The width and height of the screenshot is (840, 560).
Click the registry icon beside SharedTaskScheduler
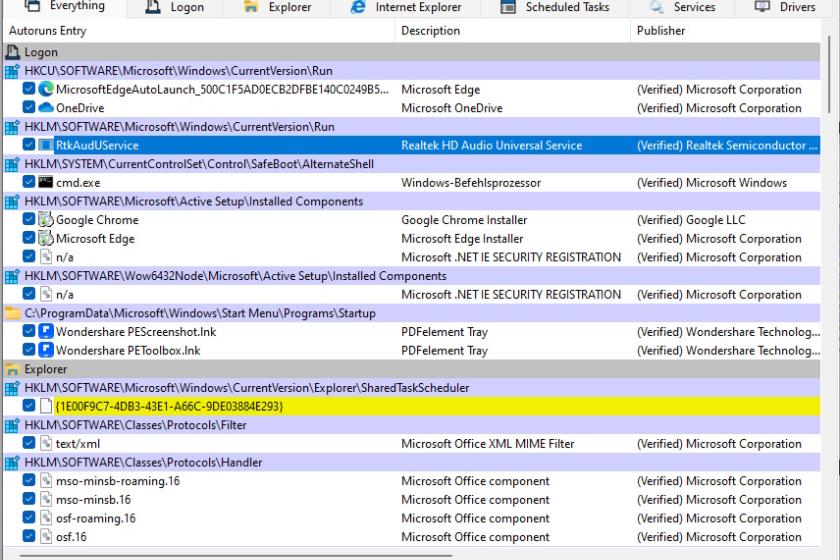click(x=12, y=387)
